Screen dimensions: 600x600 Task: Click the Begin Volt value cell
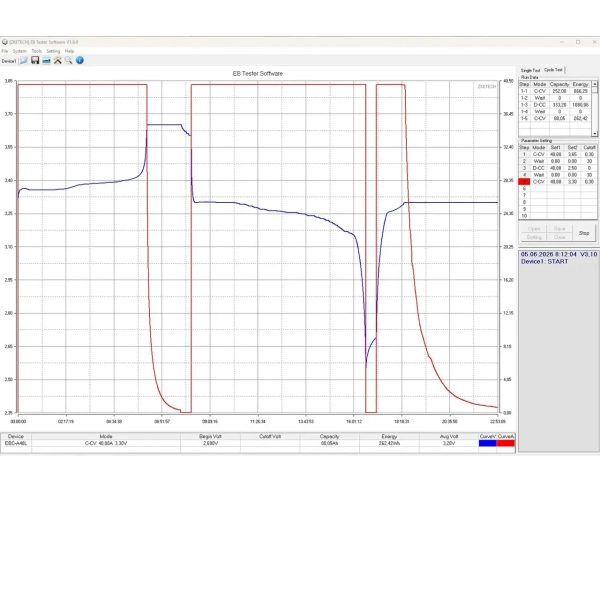[x=210, y=443]
